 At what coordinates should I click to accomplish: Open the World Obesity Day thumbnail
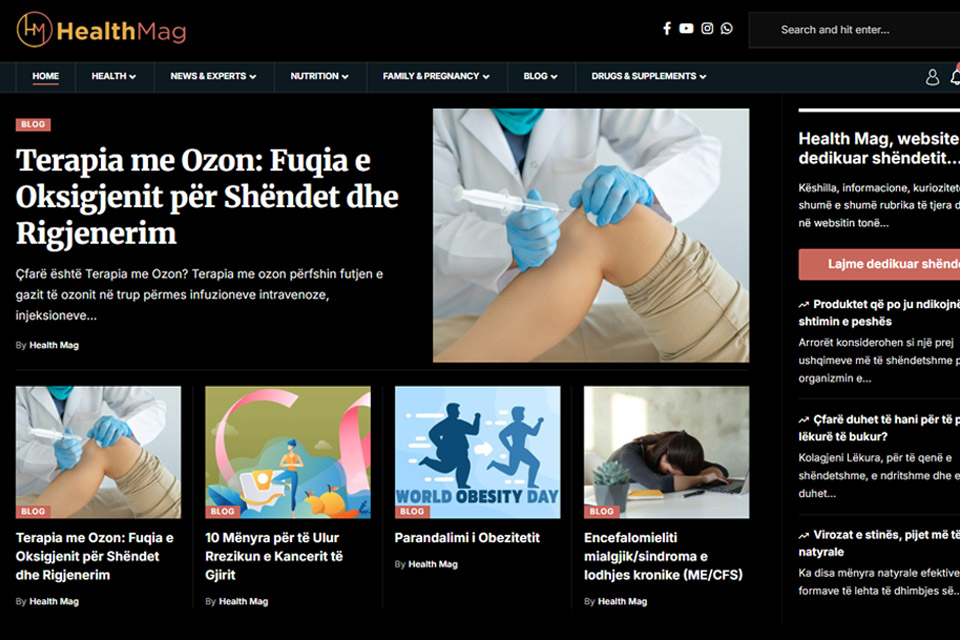point(477,452)
